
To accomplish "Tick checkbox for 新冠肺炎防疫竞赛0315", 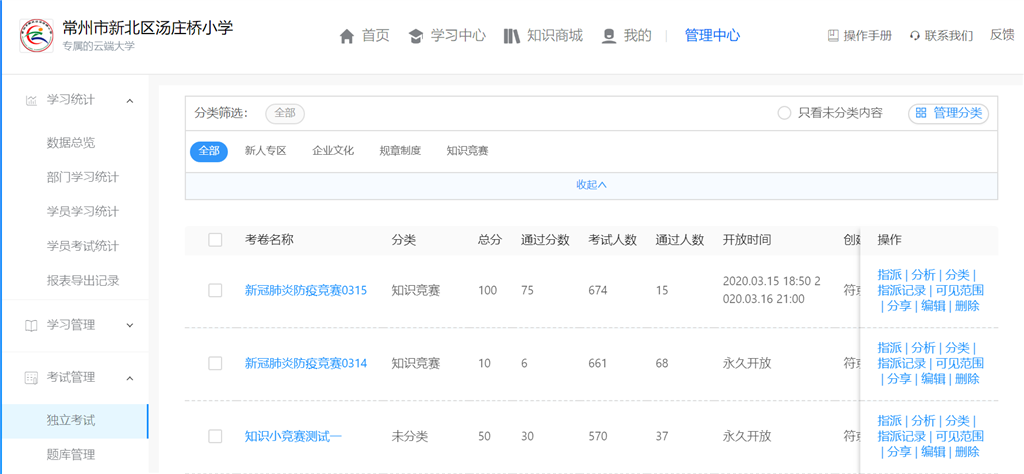I will [215, 290].
